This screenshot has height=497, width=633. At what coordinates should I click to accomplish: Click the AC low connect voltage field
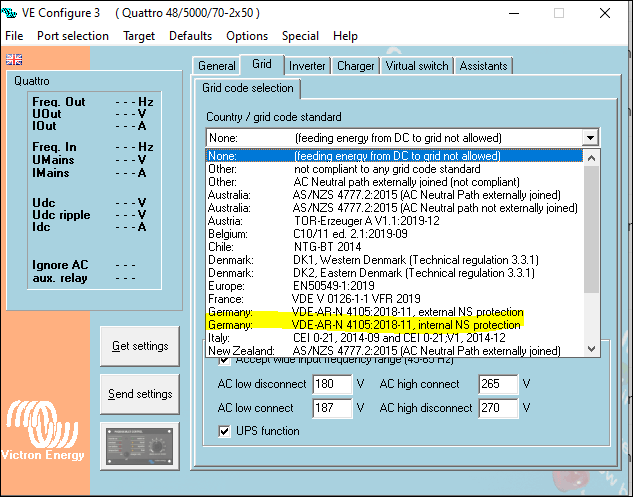pyautogui.click(x=332, y=408)
